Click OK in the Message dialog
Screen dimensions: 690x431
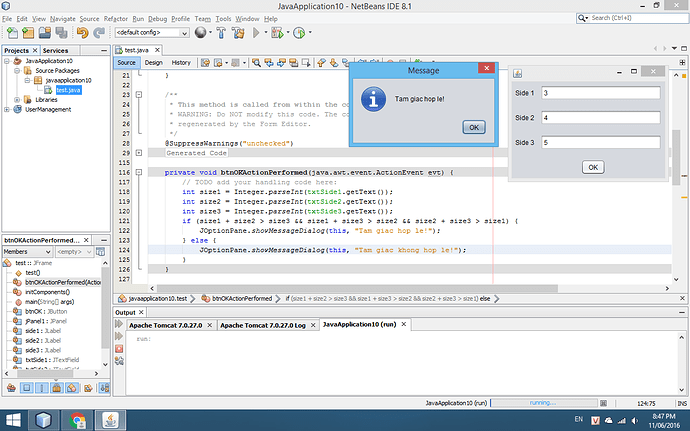pos(475,127)
